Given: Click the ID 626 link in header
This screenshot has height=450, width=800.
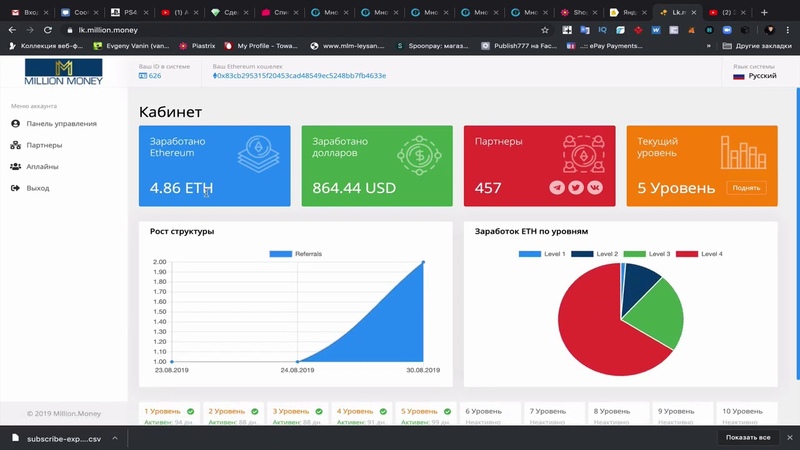Looking at the screenshot, I should pos(150,76).
